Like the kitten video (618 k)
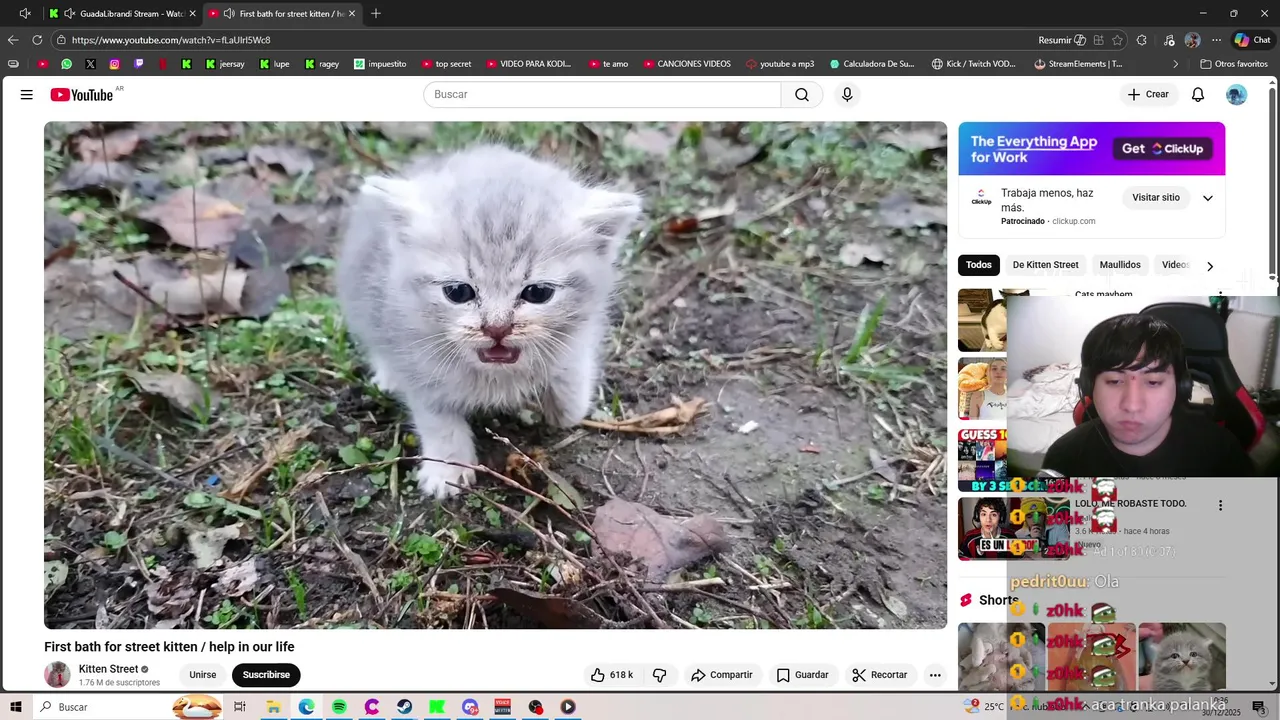This screenshot has height=720, width=1280. pyautogui.click(x=612, y=675)
